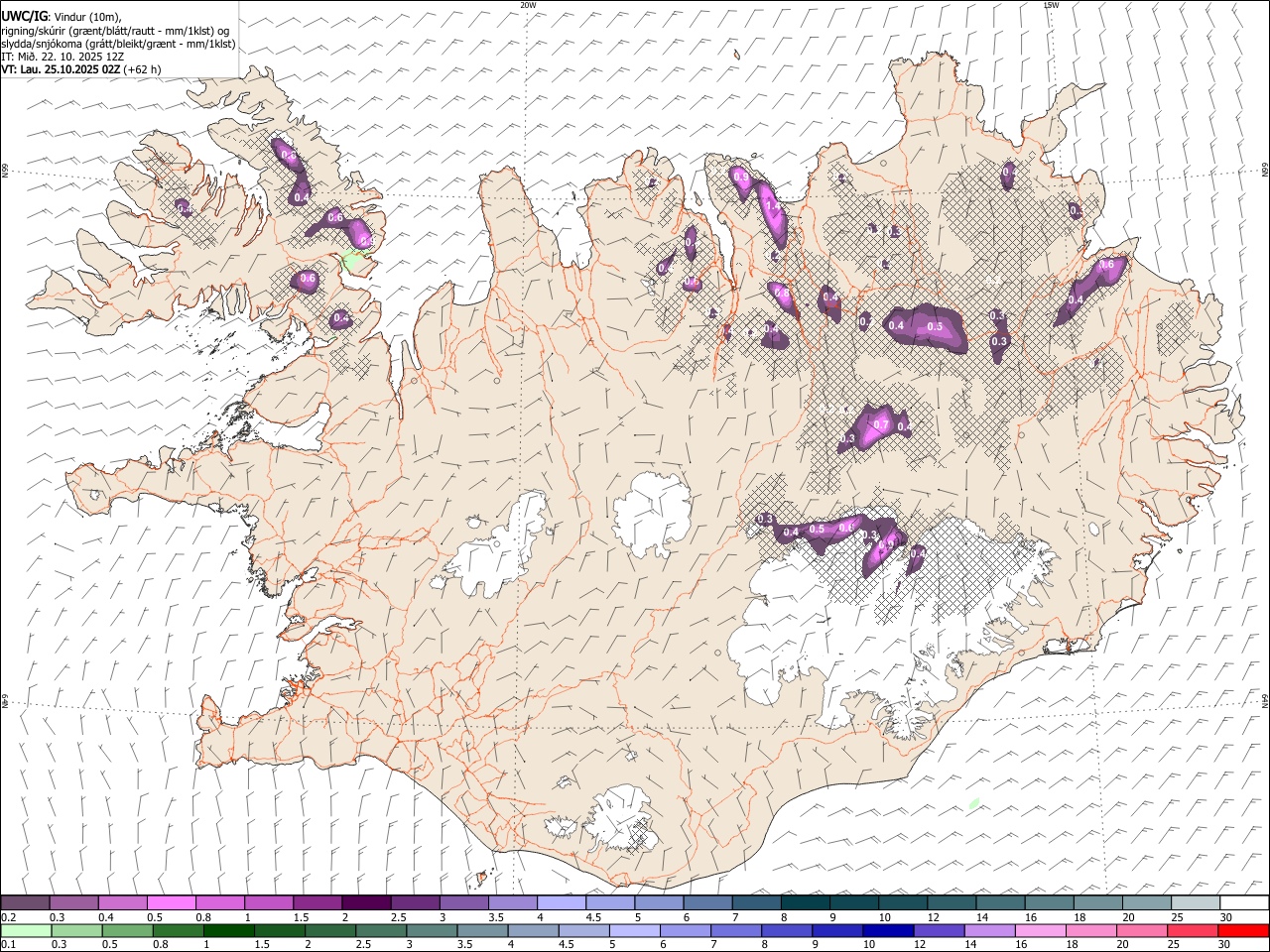Viewport: 1270px width, 952px height.
Task: Pick the bright red rain swatch between 25 and 30
Action: [1194, 930]
